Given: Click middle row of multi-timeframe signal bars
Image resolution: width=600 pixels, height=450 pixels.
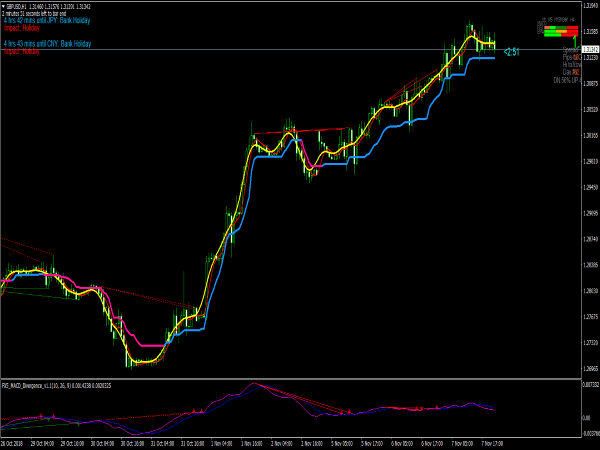Looking at the screenshot, I should coord(561,31).
